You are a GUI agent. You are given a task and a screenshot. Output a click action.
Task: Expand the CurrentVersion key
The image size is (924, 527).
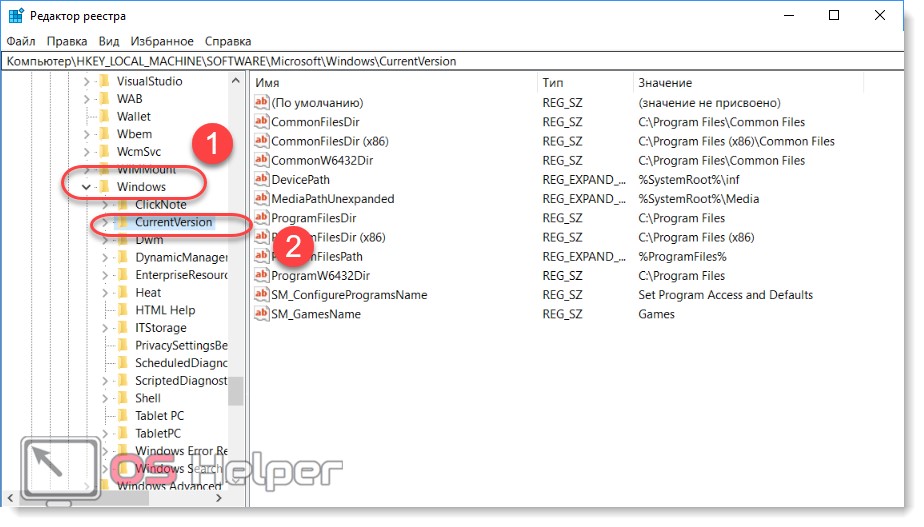coord(104,222)
